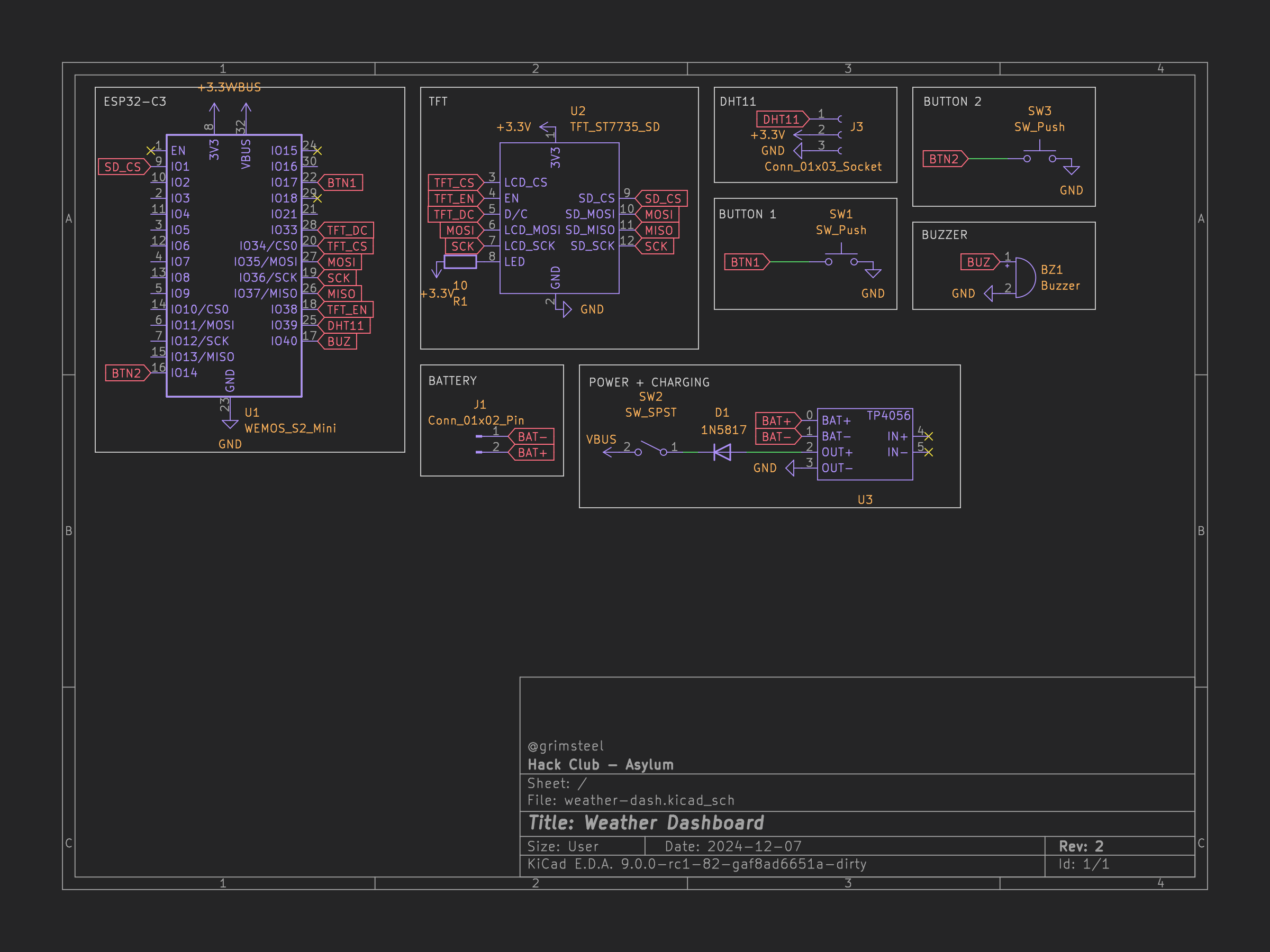Click the +3.3V power arrow left of R1

[x=437, y=270]
